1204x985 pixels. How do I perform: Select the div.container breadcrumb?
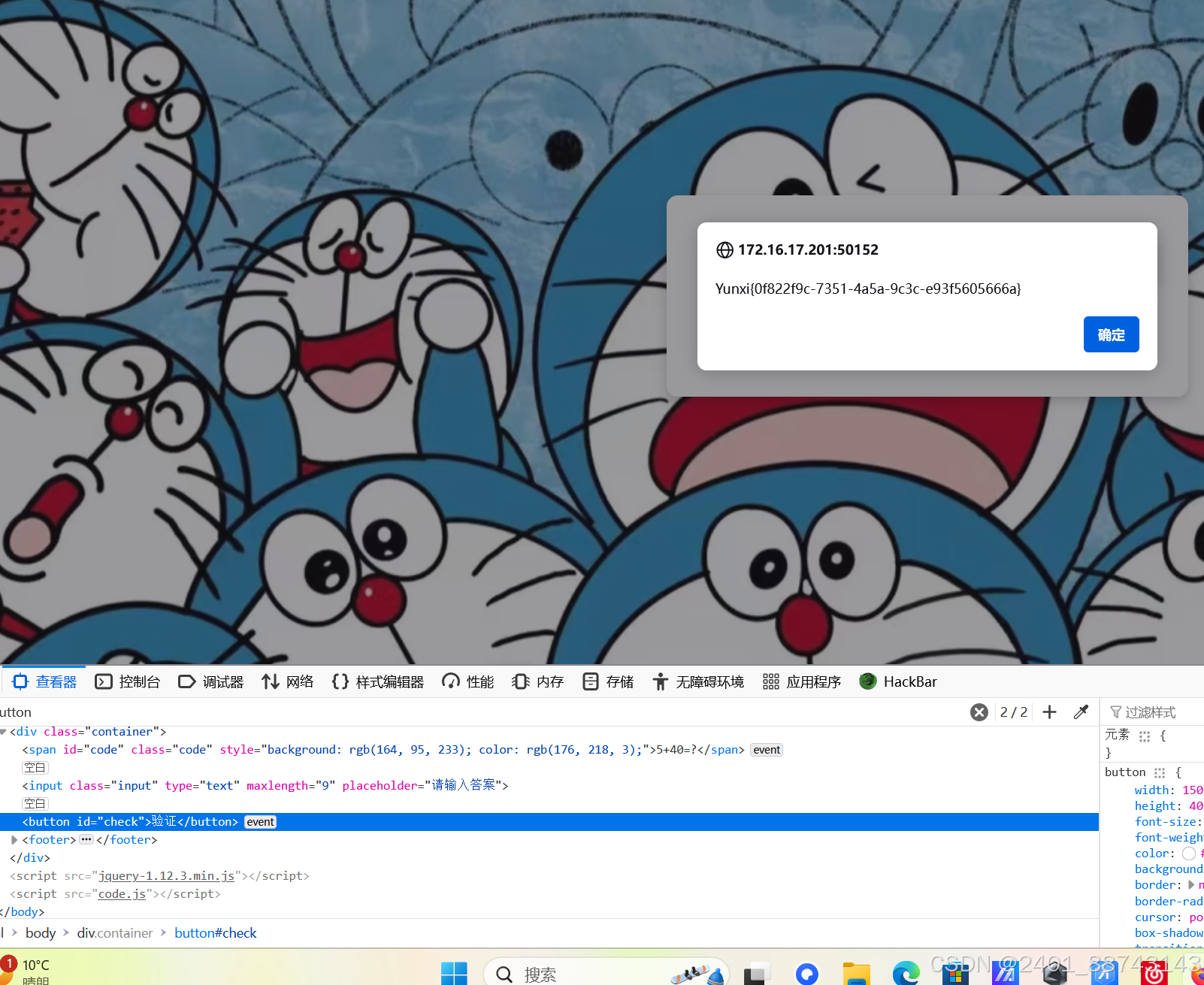coord(114,932)
